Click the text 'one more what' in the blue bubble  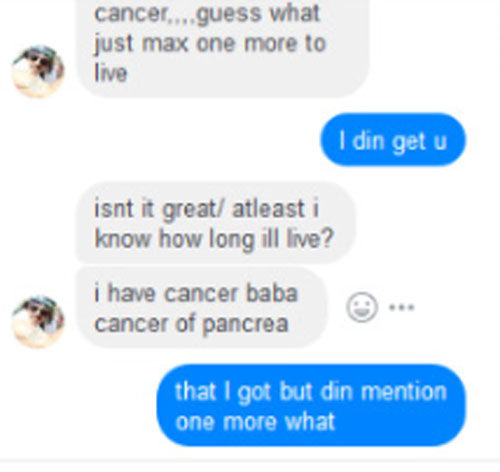[255, 421]
